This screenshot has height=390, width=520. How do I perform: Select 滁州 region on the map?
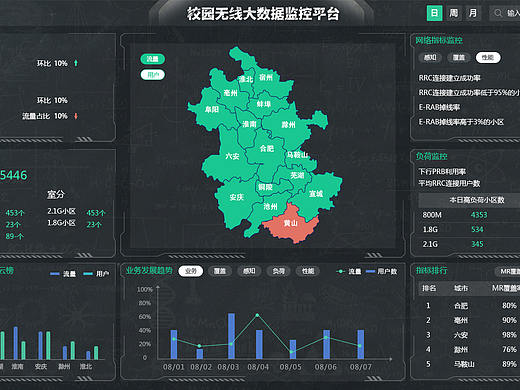288,125
